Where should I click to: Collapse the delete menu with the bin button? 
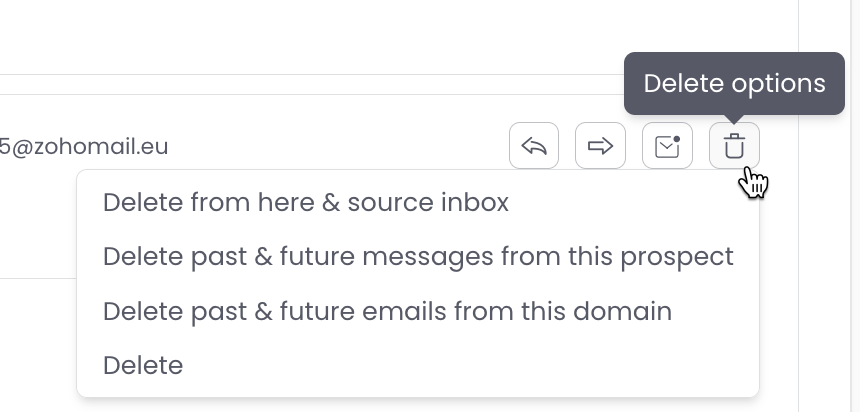(x=734, y=147)
